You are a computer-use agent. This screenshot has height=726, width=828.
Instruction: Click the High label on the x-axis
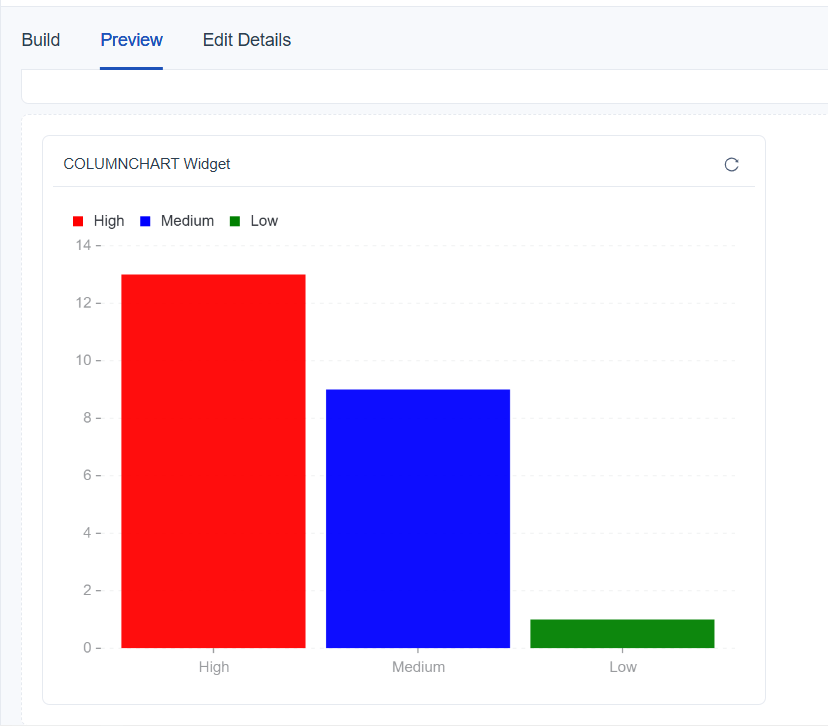(x=213, y=667)
